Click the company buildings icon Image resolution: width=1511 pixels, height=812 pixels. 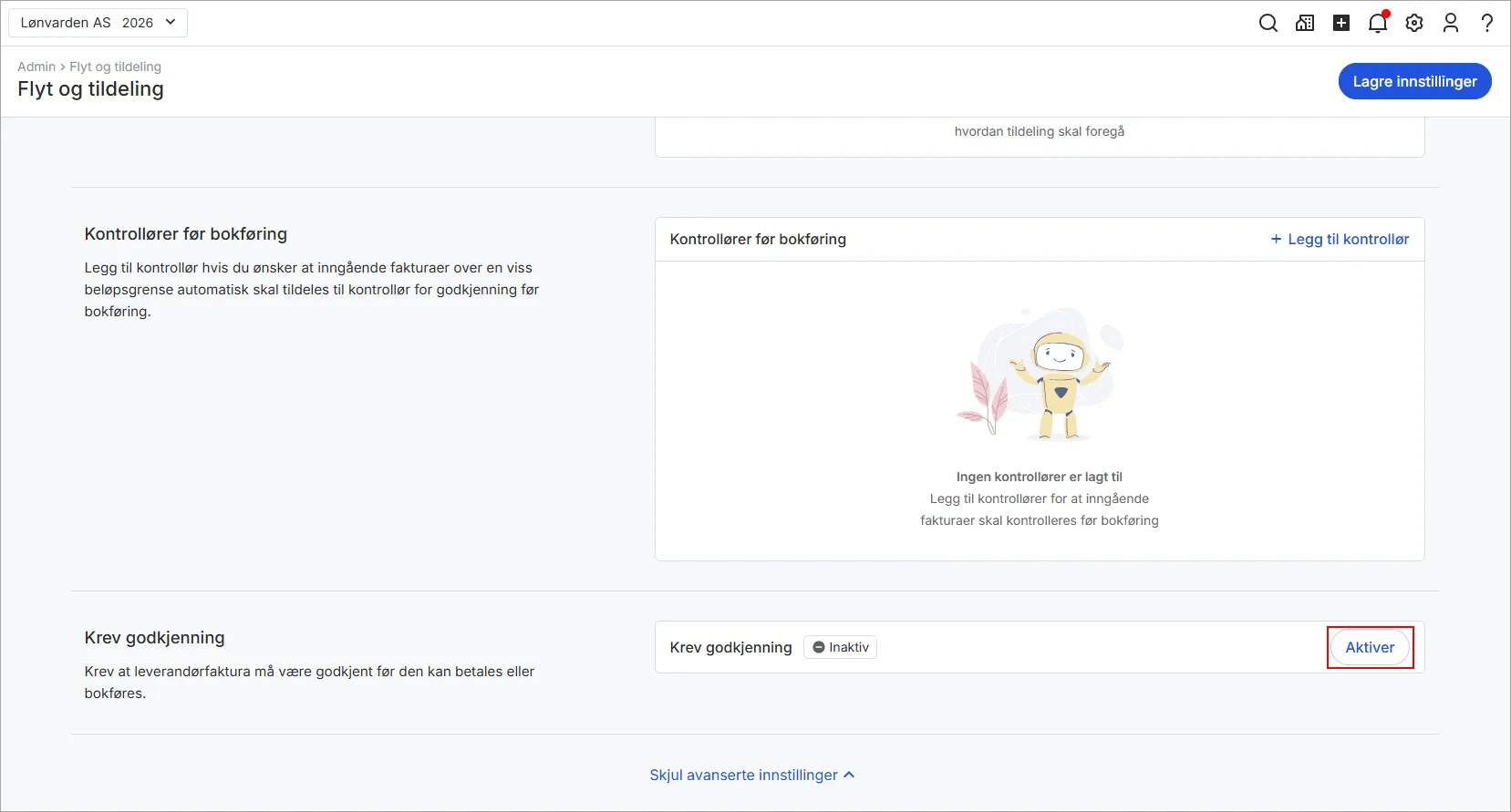tap(1305, 23)
